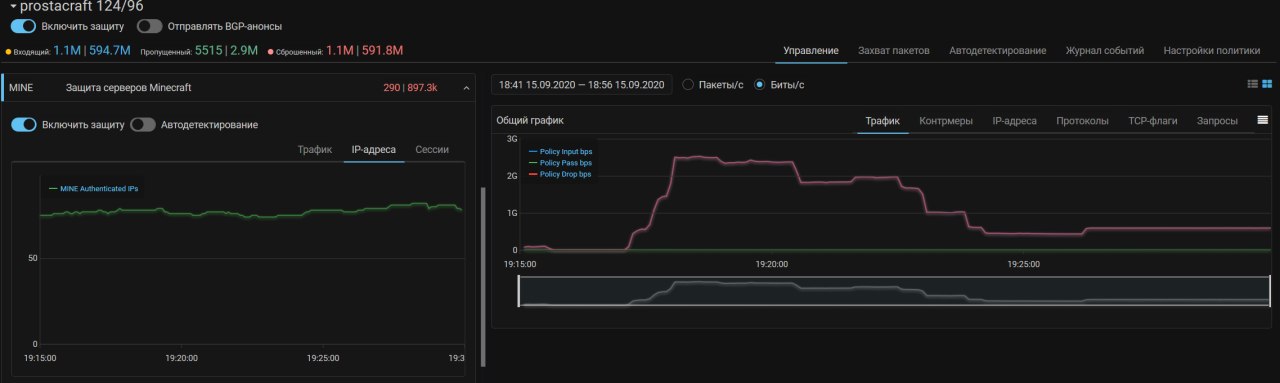Switch chart to 'Трафик' tab in Общий график
The width and height of the screenshot is (1280, 383).
(883, 121)
